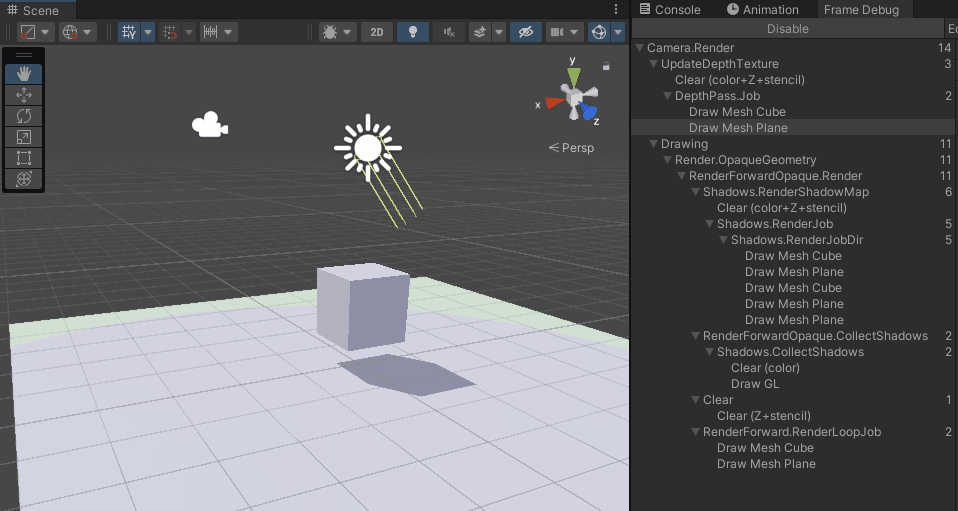Toggle scene effects layers button
This screenshot has height=511, width=958.
pos(480,32)
